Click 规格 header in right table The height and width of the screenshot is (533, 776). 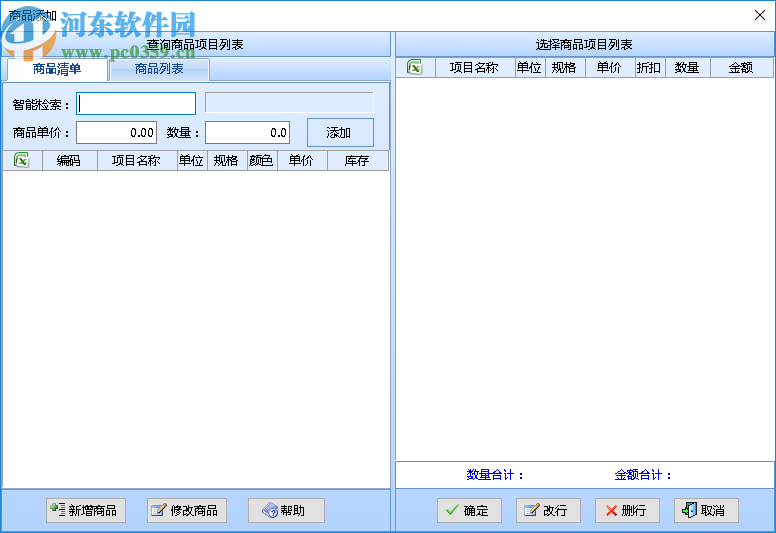pos(565,67)
